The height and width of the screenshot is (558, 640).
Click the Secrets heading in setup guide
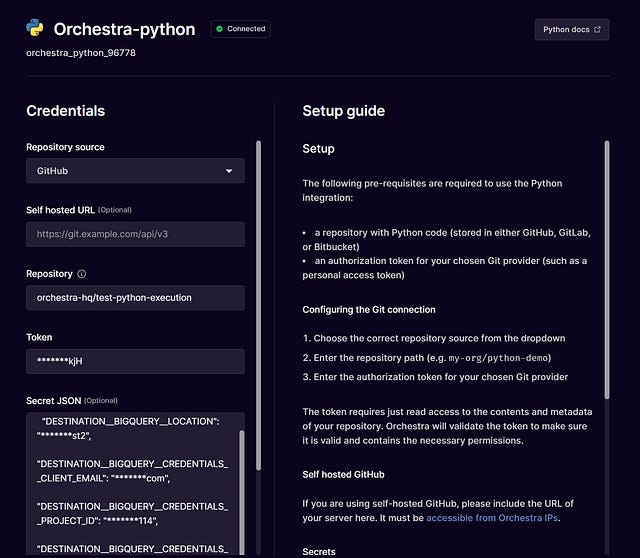click(319, 552)
